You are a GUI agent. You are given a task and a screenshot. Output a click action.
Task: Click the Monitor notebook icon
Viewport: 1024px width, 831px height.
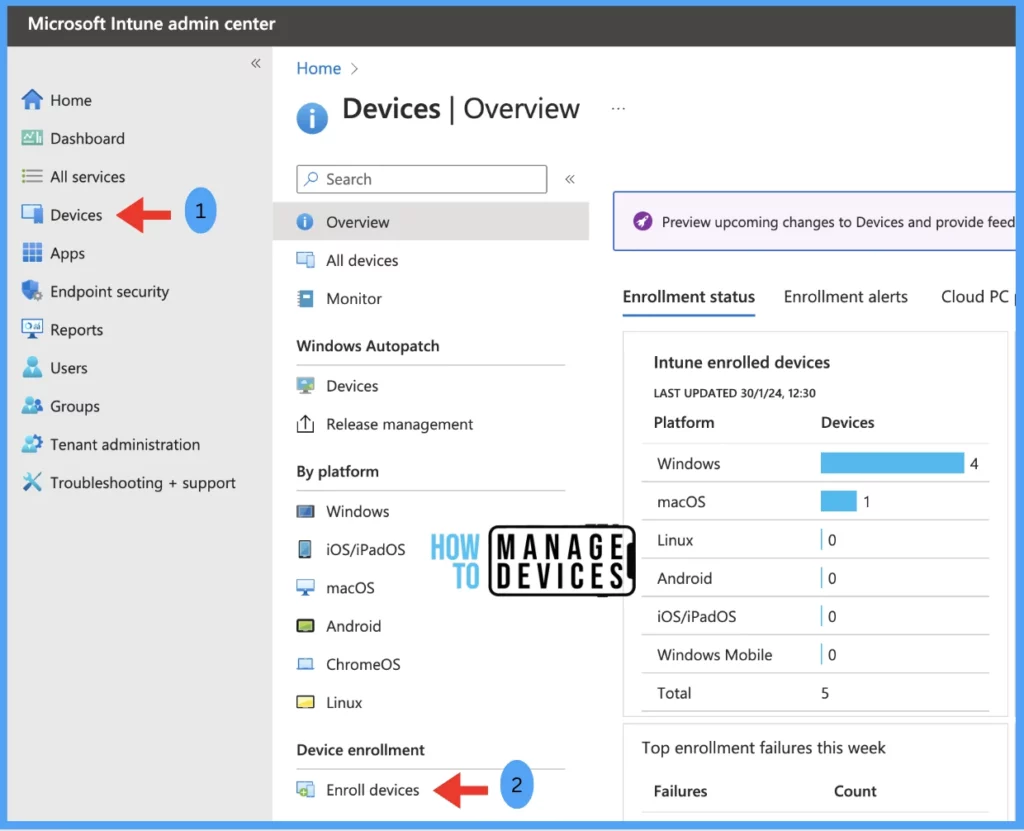click(x=305, y=299)
